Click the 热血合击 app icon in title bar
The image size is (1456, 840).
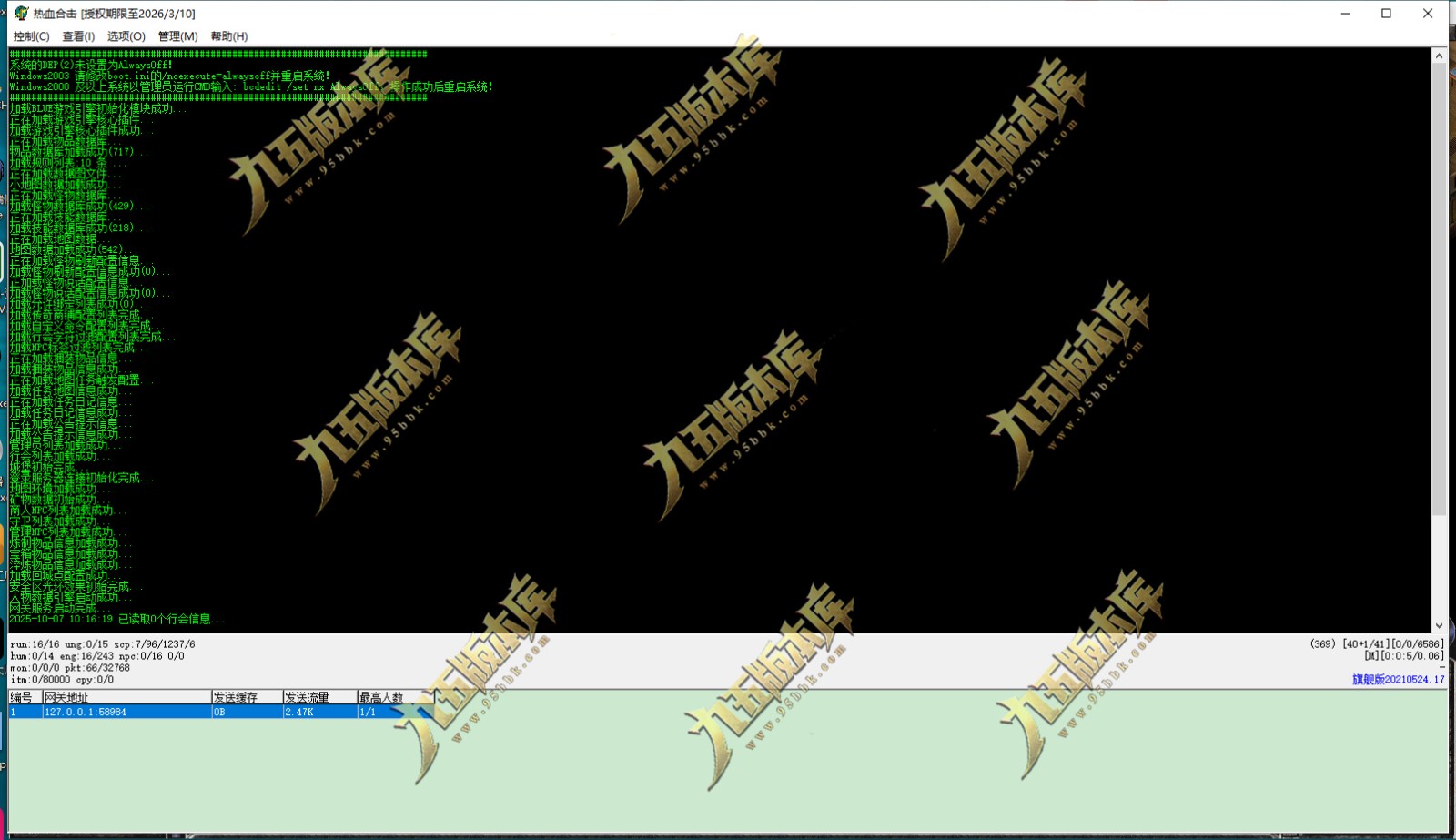[x=22, y=14]
